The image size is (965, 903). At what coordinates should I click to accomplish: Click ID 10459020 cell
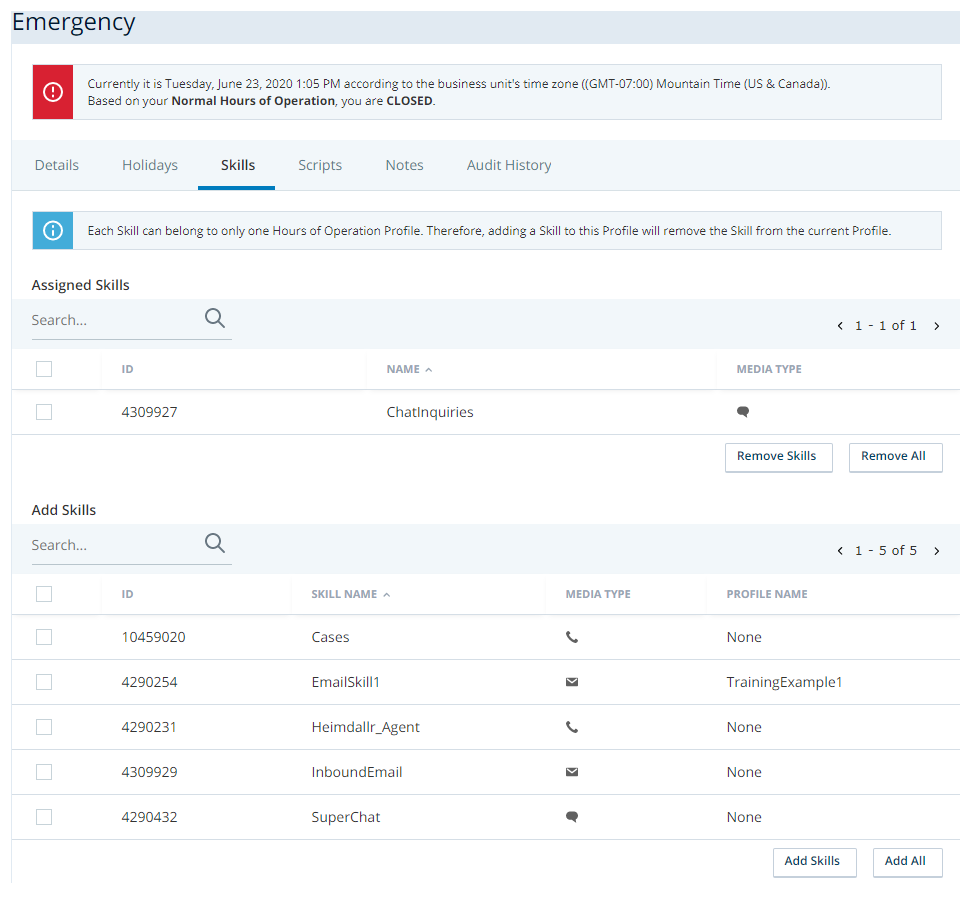pos(153,637)
